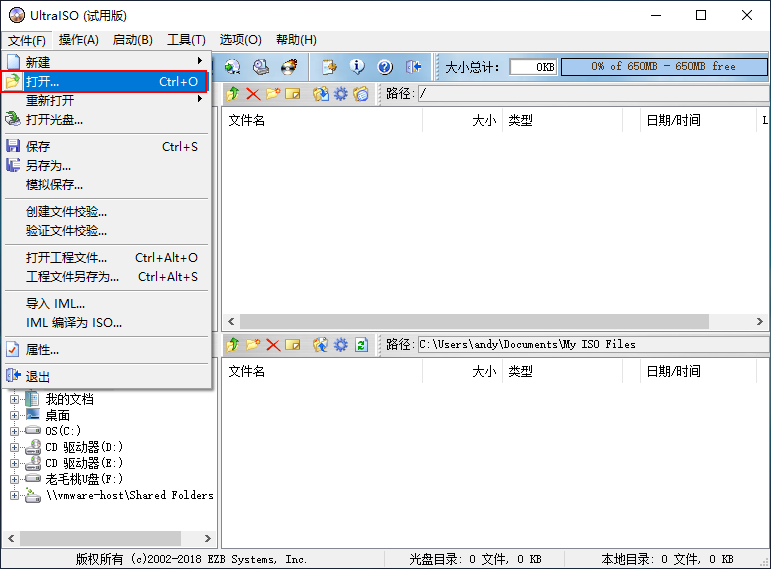Viewport: 771px width, 569px height.
Task: Select 另存为... menu entry
Action: point(48,165)
